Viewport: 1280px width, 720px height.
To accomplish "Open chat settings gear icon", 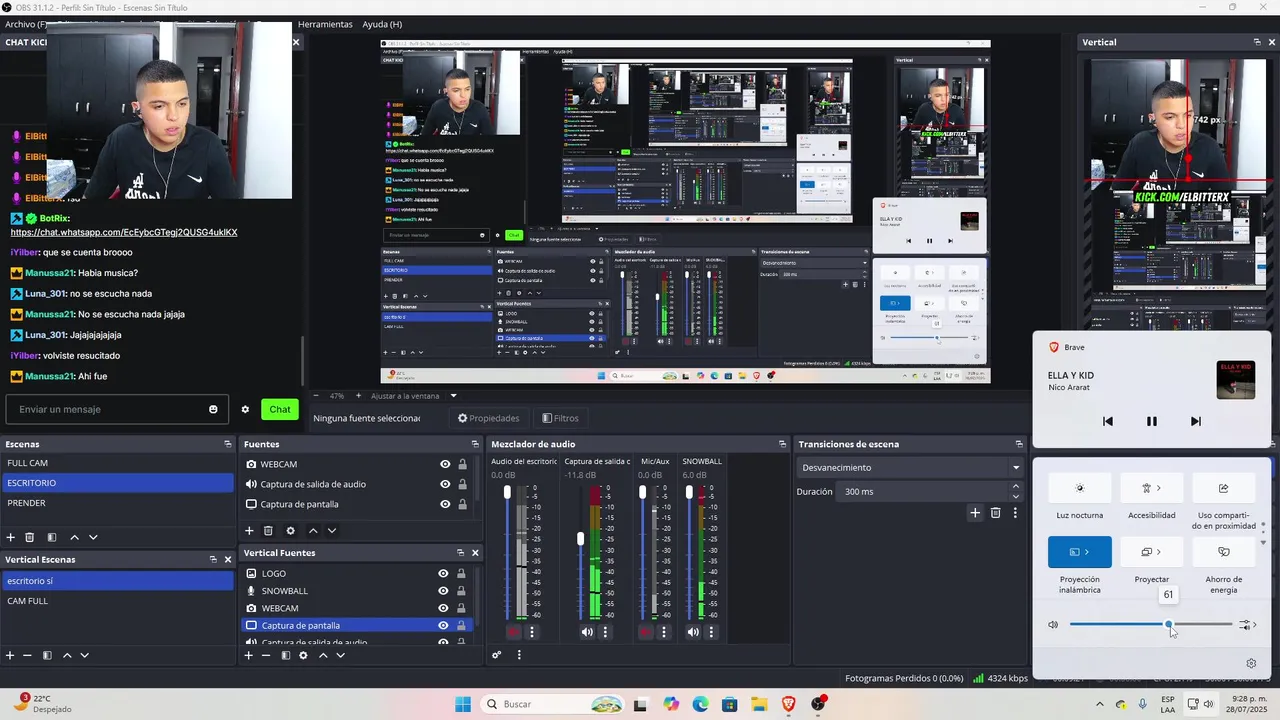I will pos(245,409).
